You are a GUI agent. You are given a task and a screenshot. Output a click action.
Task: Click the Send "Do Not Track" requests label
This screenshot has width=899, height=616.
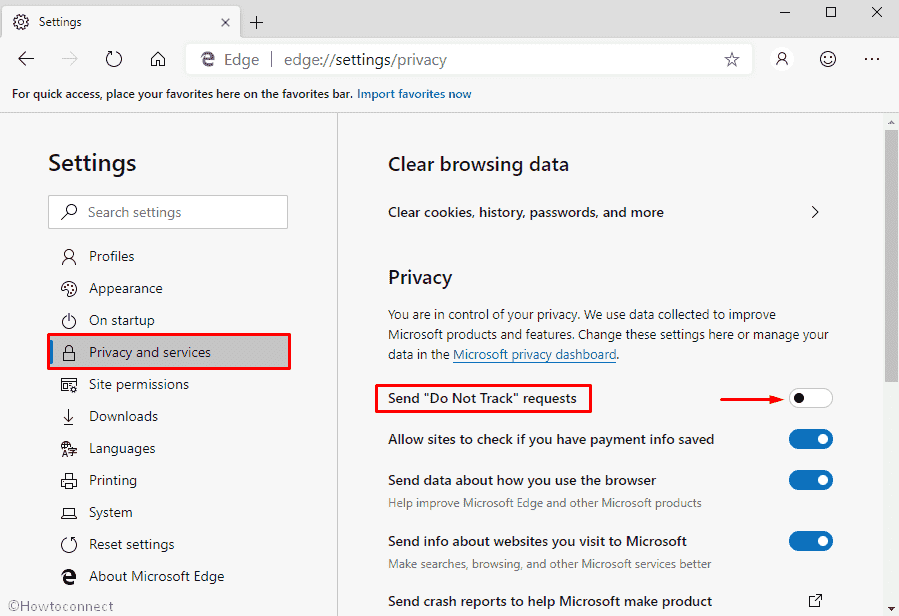tap(482, 399)
